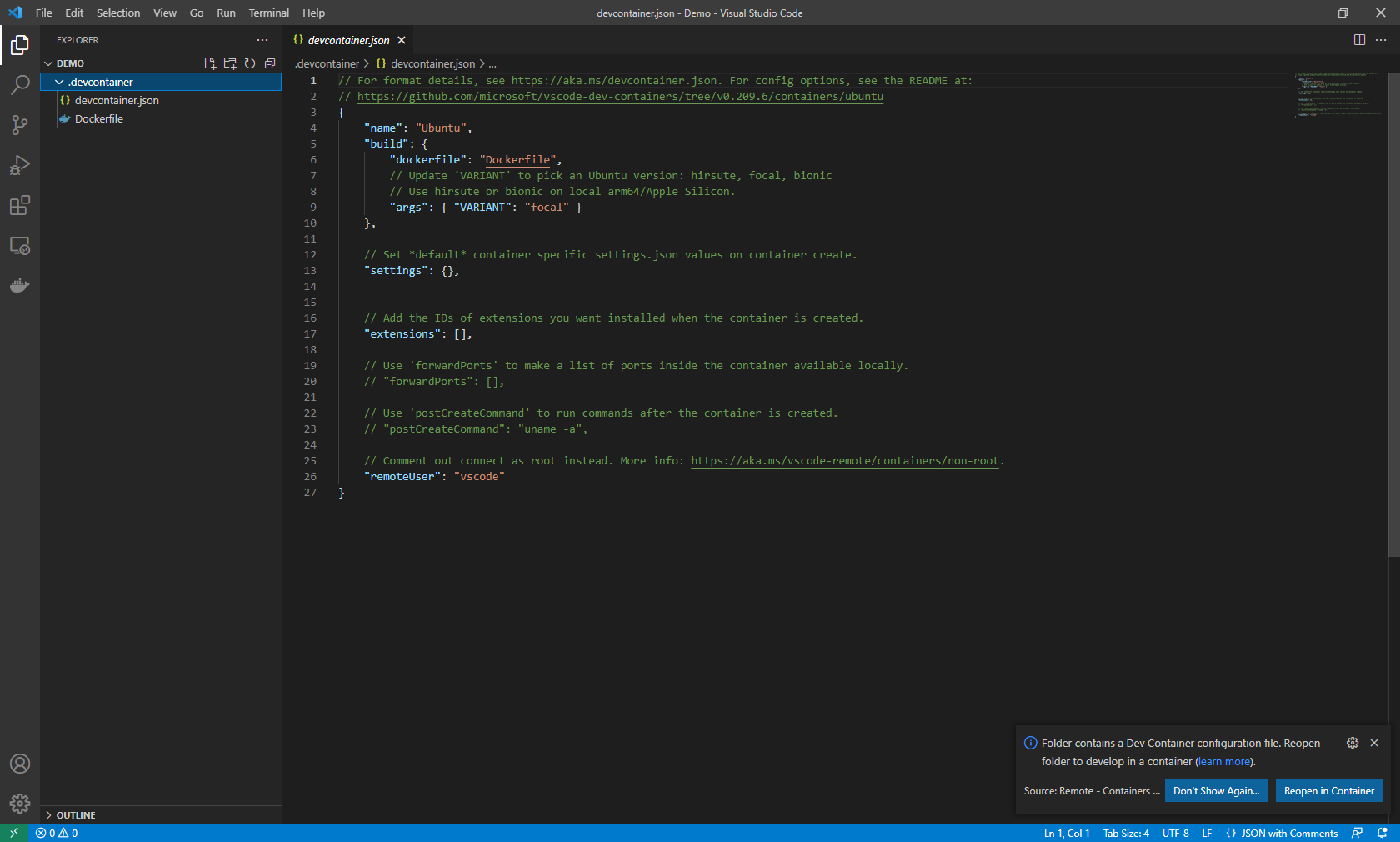Follow the learn more link in the notification
This screenshot has height=842, width=1400.
(1223, 761)
